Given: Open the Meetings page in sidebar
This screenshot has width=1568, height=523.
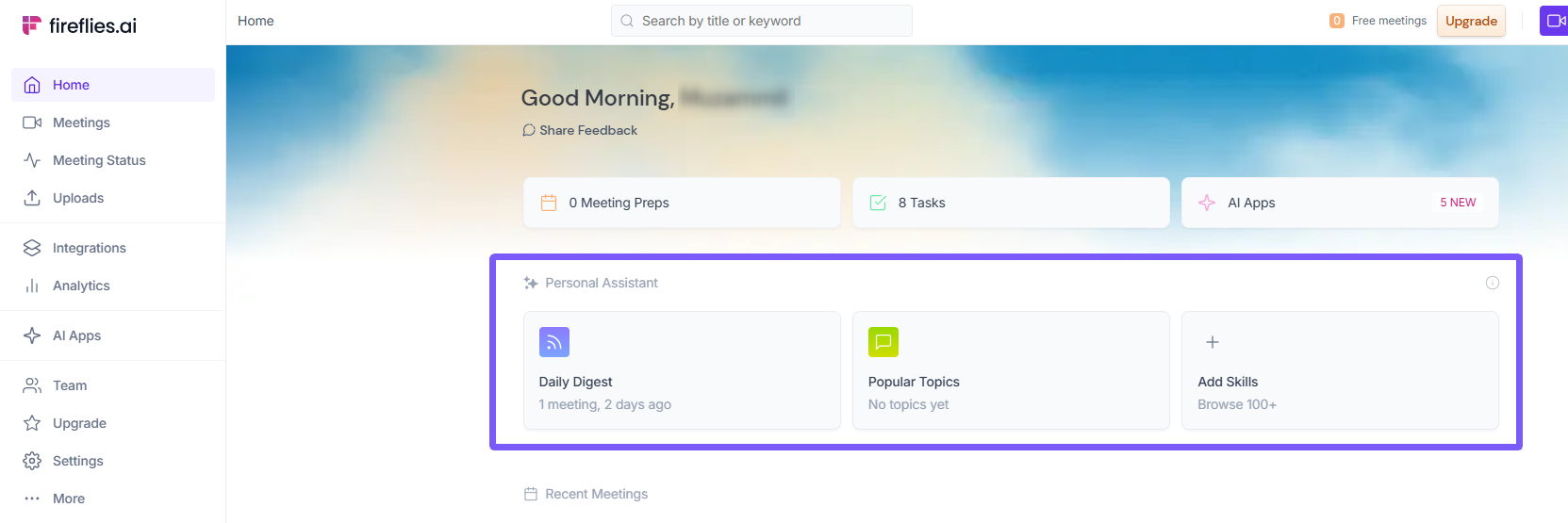Looking at the screenshot, I should (81, 123).
